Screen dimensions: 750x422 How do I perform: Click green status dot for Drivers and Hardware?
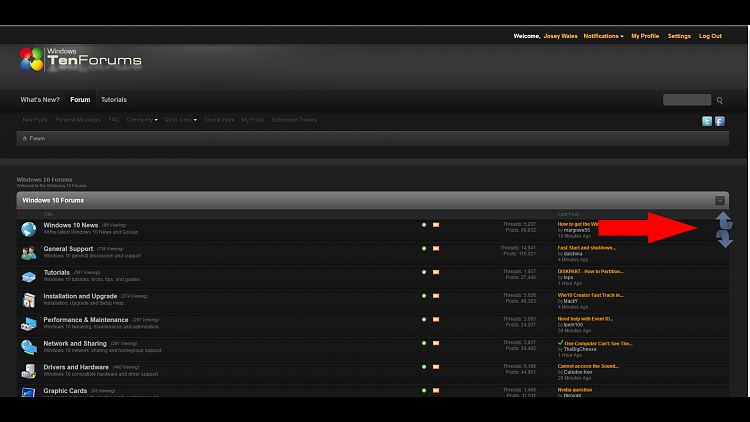[x=424, y=367]
